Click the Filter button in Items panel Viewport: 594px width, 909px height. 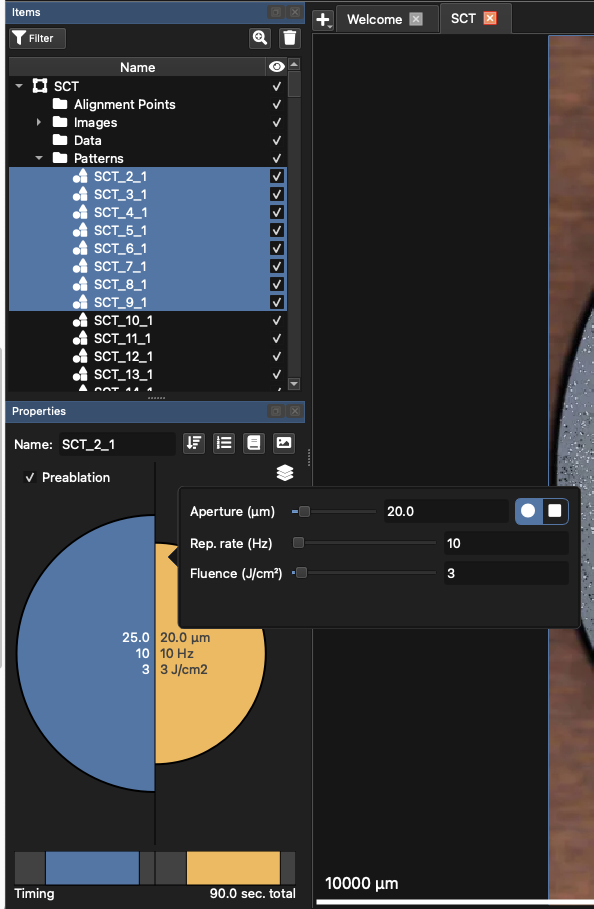(x=38, y=38)
